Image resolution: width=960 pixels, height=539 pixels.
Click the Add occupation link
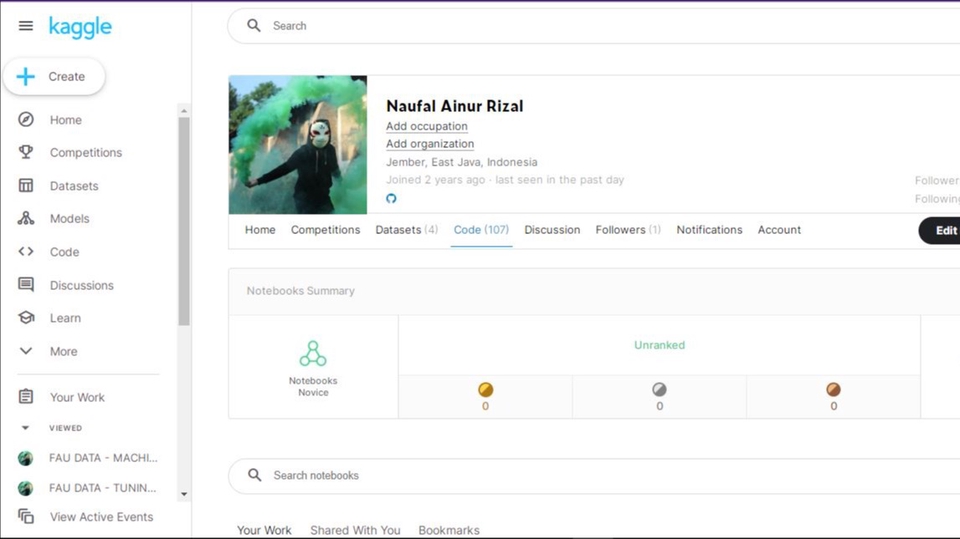427,126
